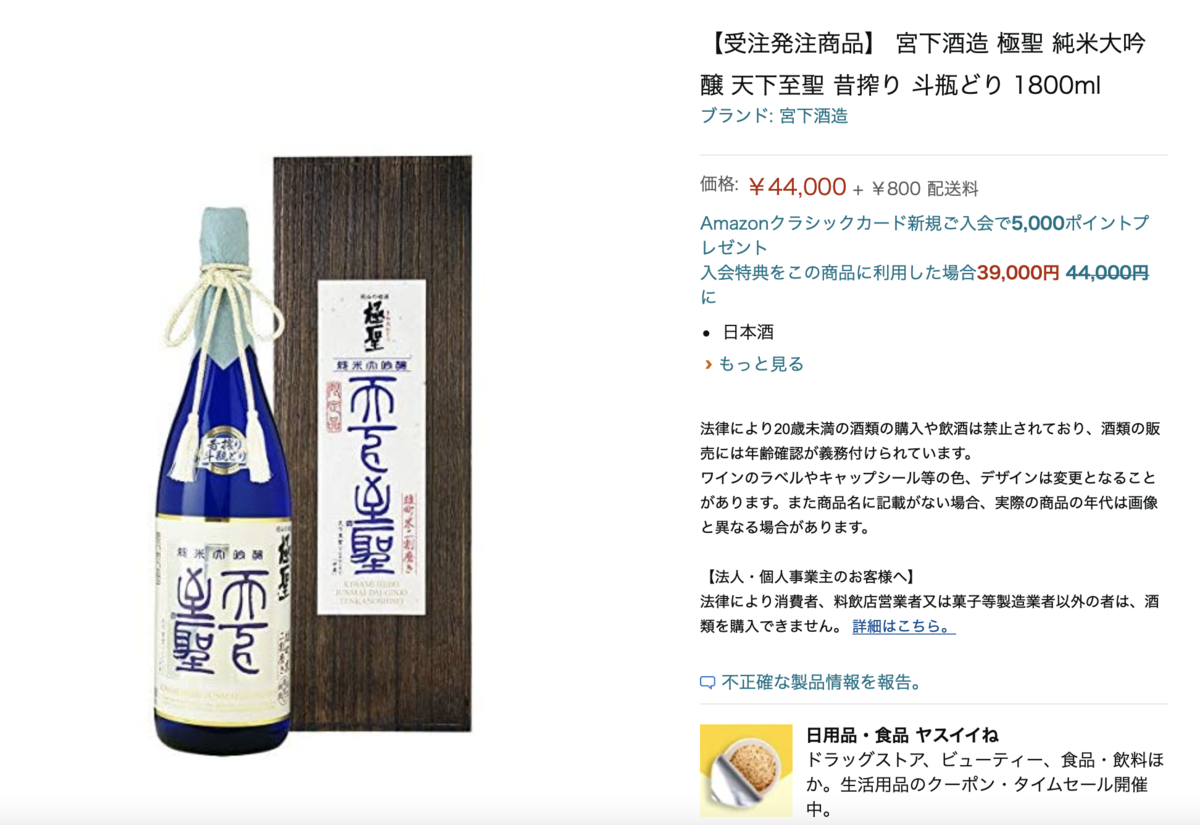The width and height of the screenshot is (1200, 825).
Task: Open the Amazonクラシックカード 5,000ポイント offer
Action: (924, 235)
